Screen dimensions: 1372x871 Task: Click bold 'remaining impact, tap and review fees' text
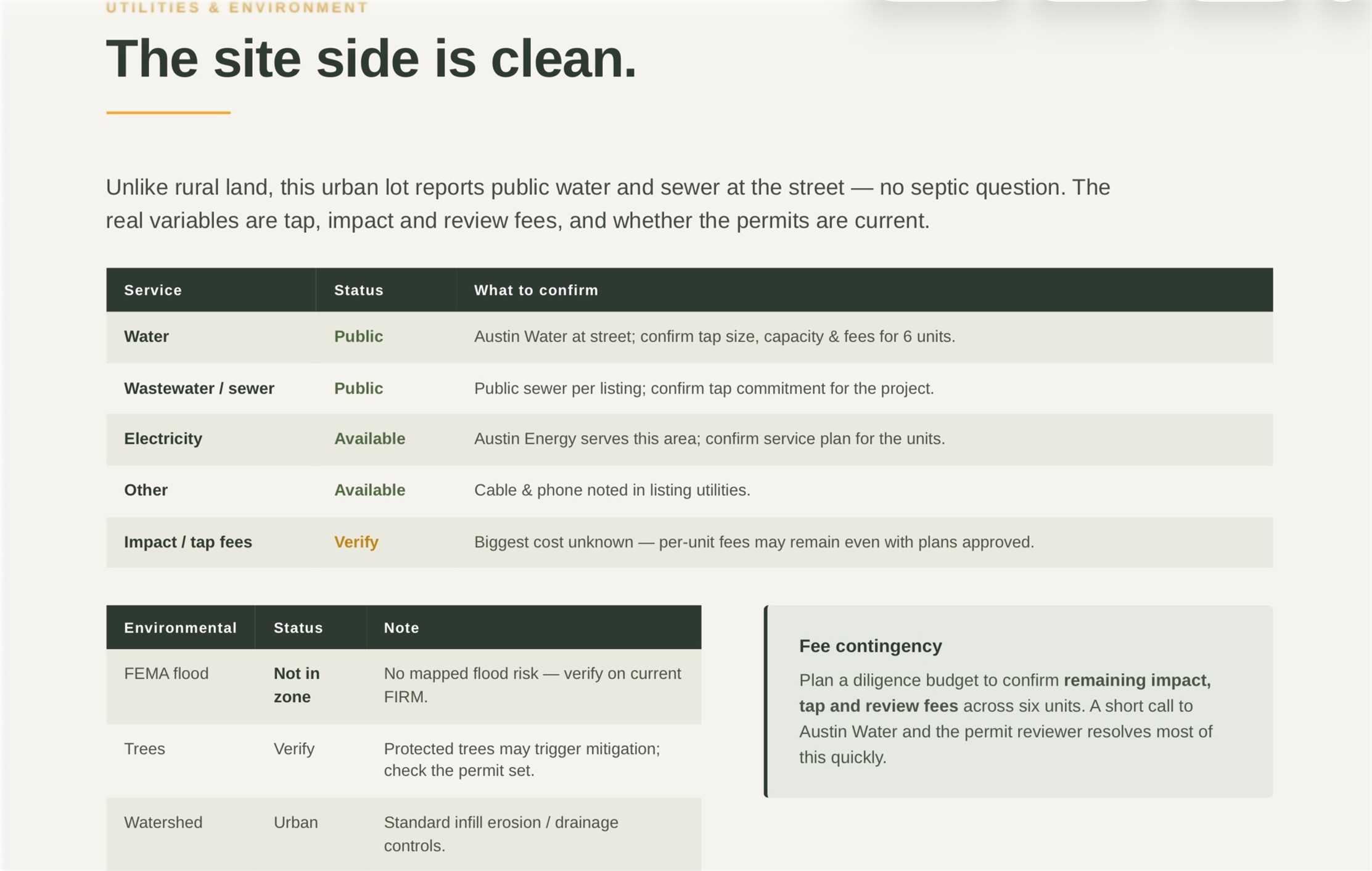click(x=1005, y=693)
